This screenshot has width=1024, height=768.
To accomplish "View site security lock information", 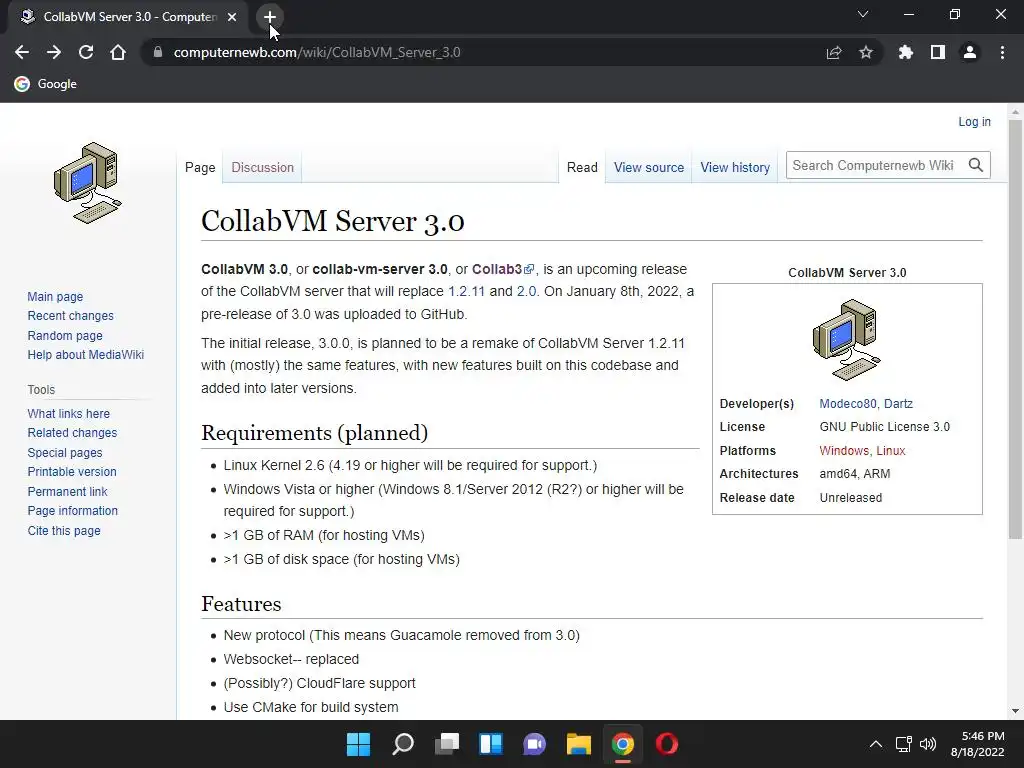I will 157,52.
